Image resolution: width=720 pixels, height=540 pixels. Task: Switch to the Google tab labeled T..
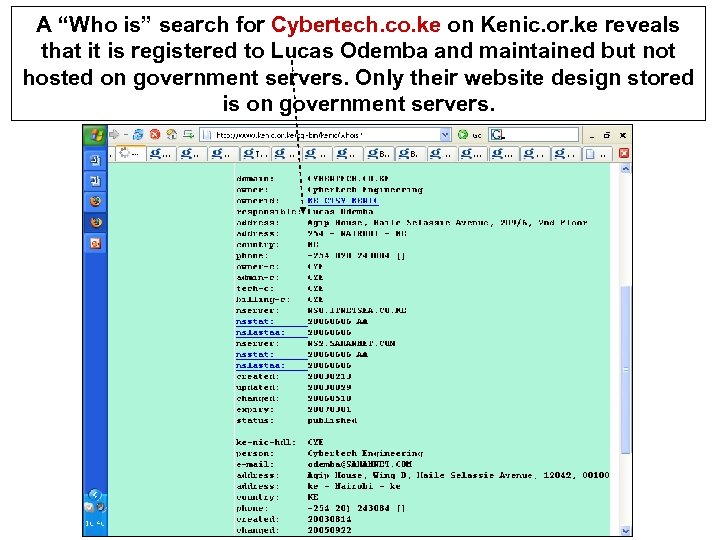(255, 154)
